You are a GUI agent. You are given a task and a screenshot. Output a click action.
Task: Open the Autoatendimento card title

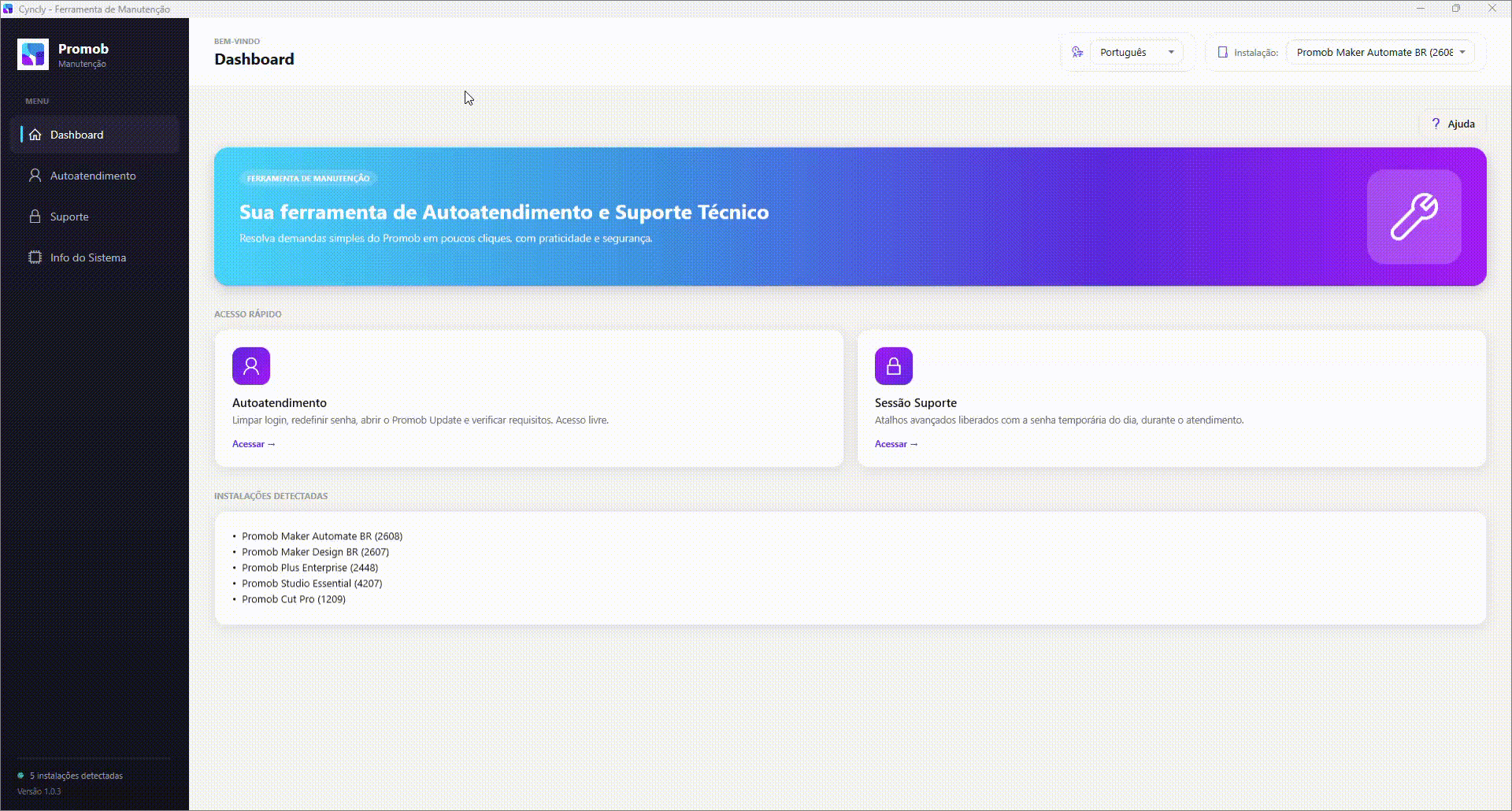pyautogui.click(x=280, y=402)
